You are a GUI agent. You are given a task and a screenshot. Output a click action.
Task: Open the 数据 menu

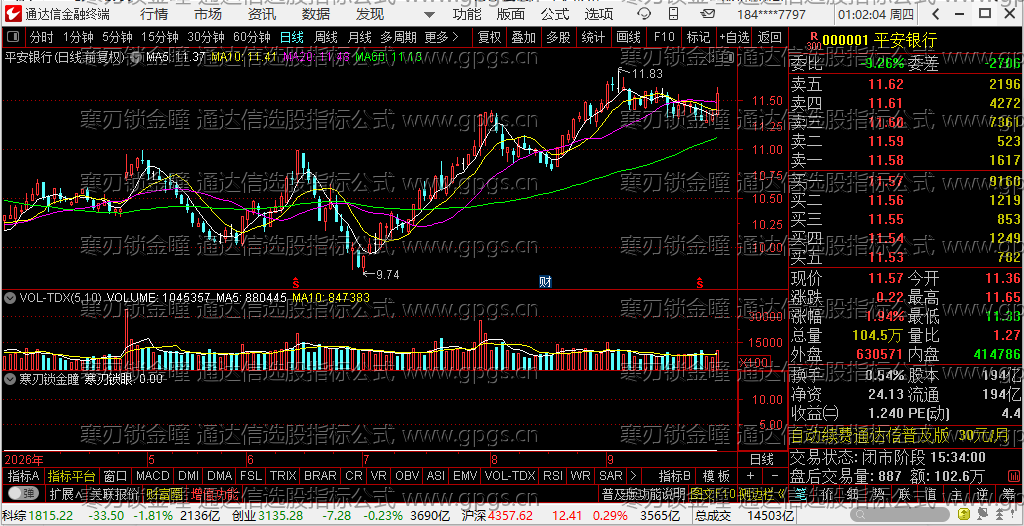point(316,14)
